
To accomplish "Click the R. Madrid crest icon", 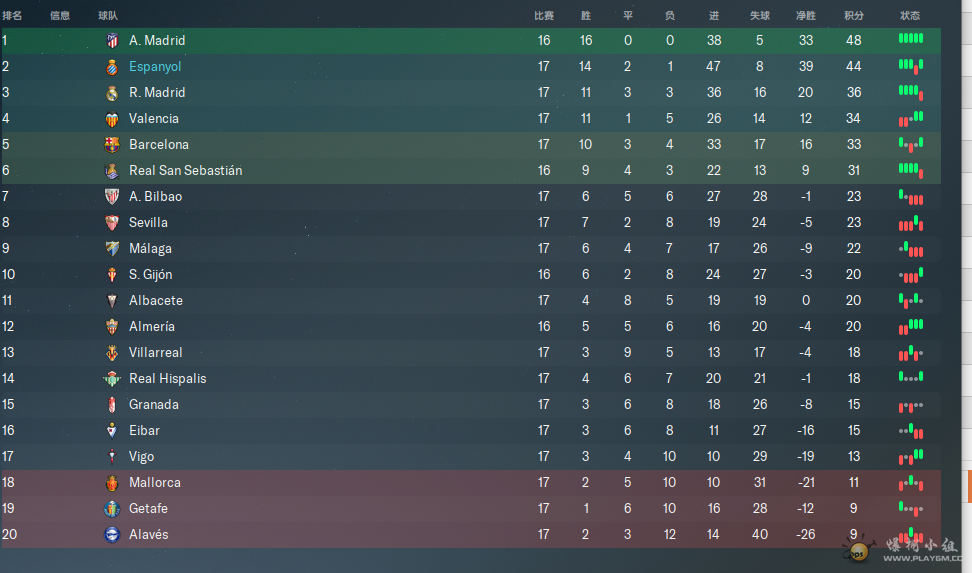I will [112, 93].
